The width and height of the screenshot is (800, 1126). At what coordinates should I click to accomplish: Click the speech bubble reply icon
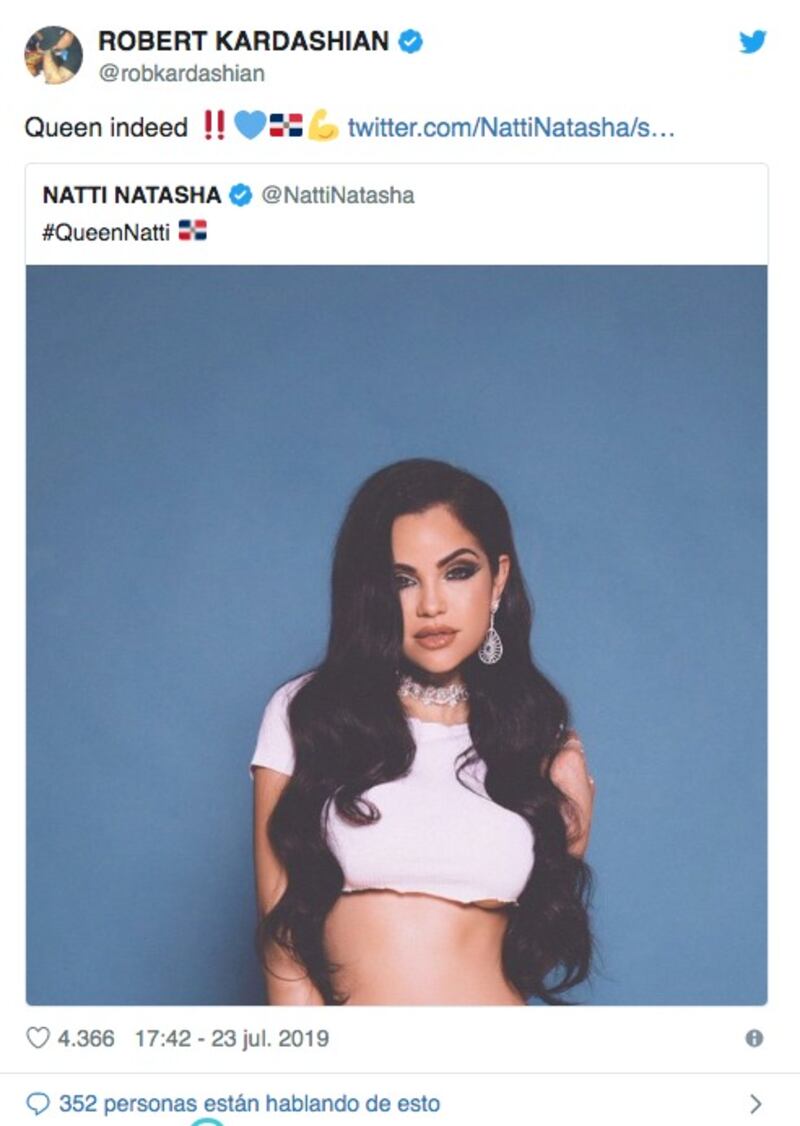37,1104
